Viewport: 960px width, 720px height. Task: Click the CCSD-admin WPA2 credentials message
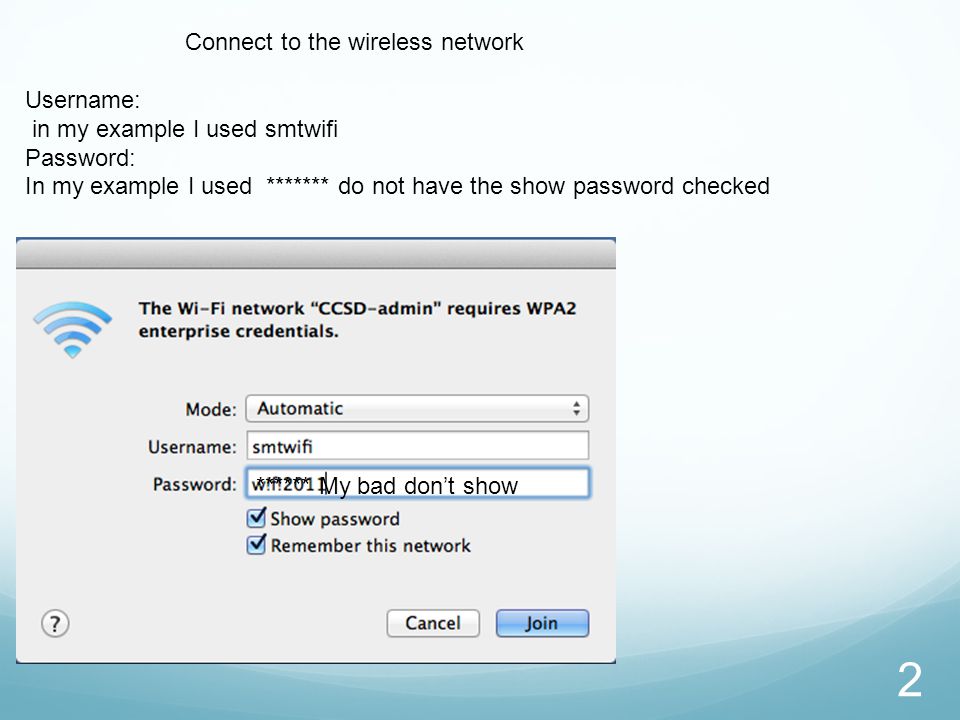click(x=358, y=320)
